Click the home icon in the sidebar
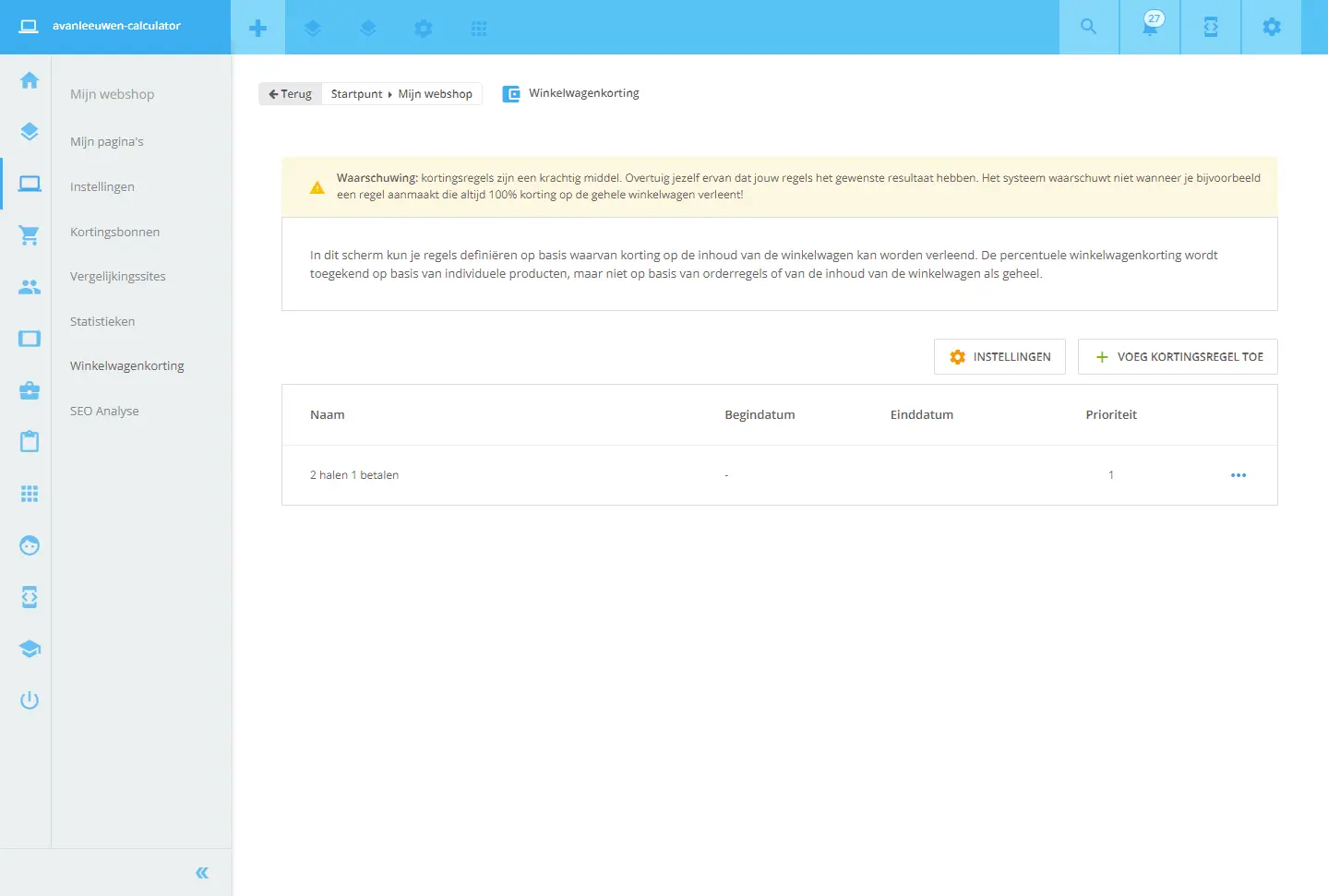1328x896 pixels. coord(30,80)
